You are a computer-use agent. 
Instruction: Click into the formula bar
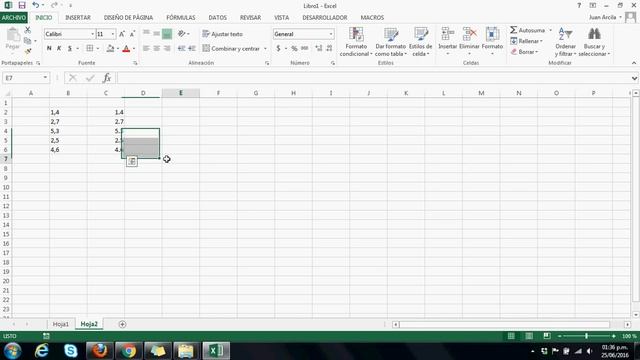click(x=373, y=78)
